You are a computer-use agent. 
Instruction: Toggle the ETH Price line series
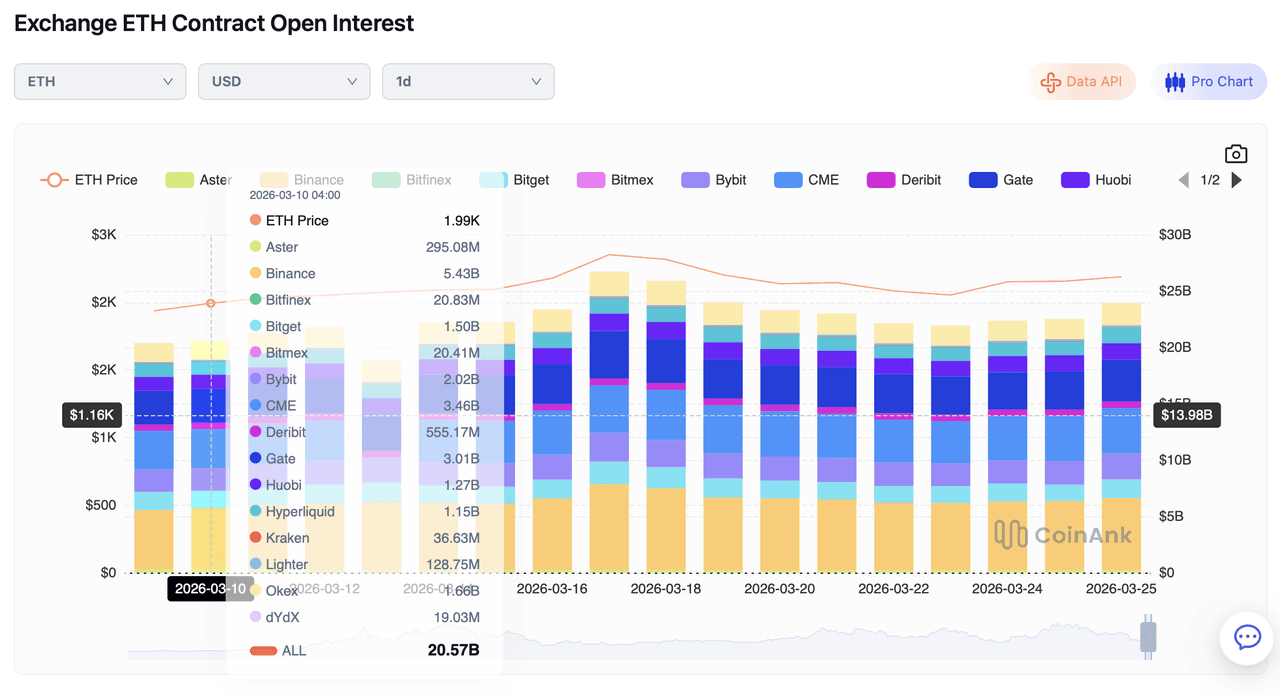pyautogui.click(x=88, y=180)
